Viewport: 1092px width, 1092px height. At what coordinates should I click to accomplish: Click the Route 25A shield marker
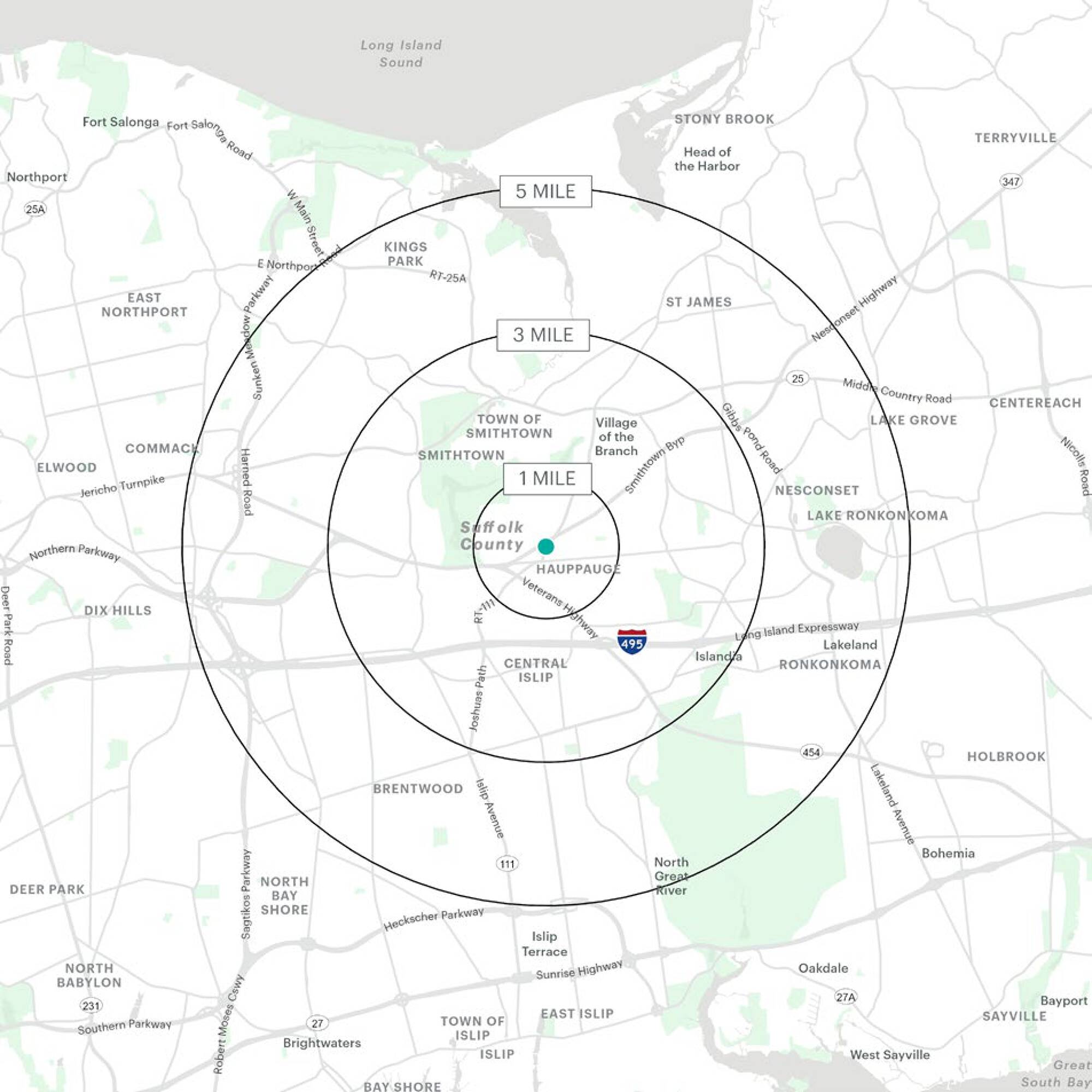pyautogui.click(x=35, y=209)
